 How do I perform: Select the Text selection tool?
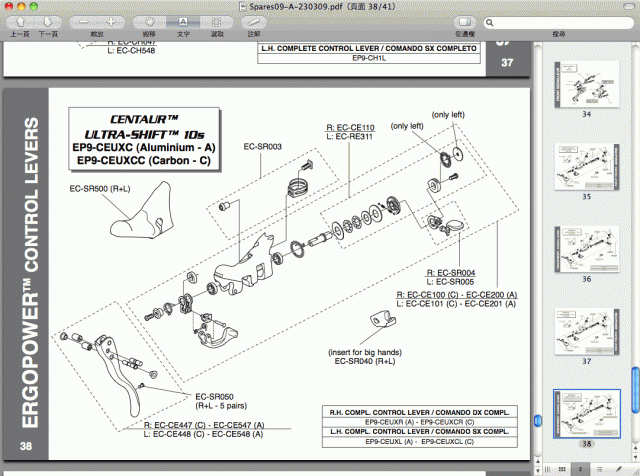[x=183, y=22]
